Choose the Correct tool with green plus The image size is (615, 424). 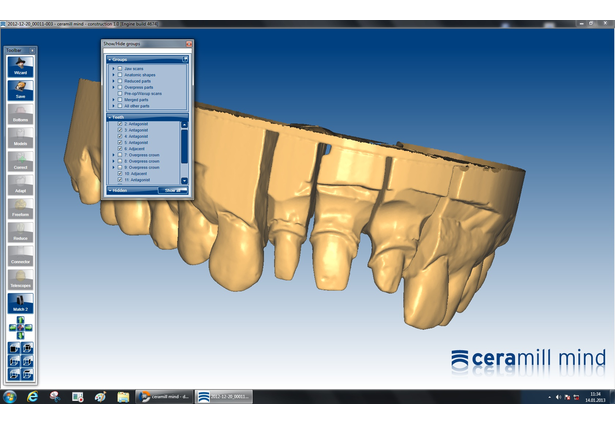coord(20,161)
